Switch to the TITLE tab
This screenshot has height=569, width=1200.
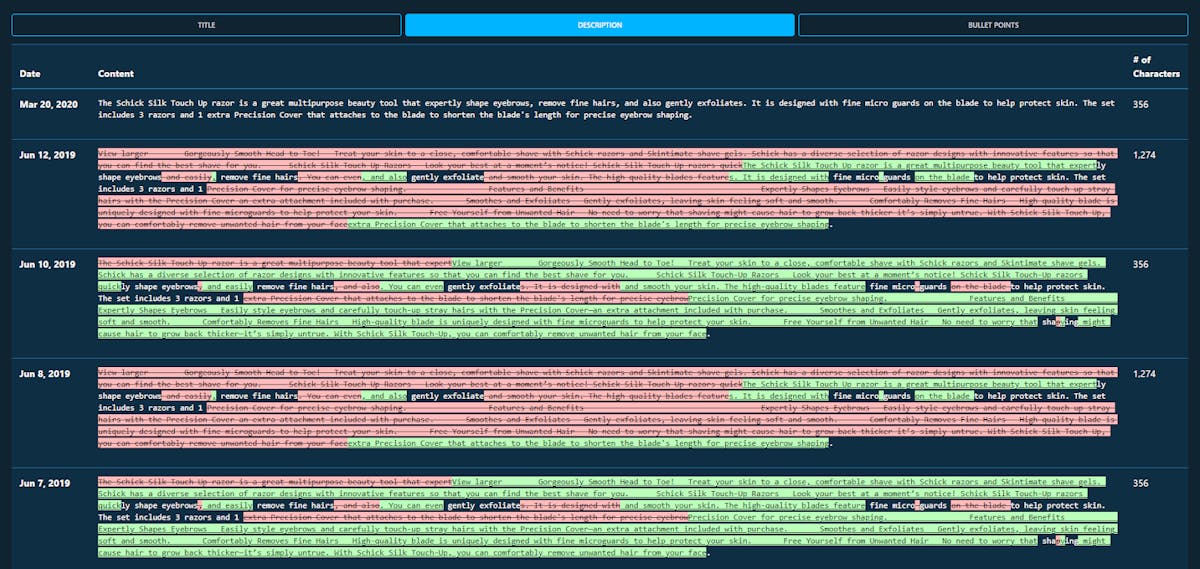pos(206,25)
